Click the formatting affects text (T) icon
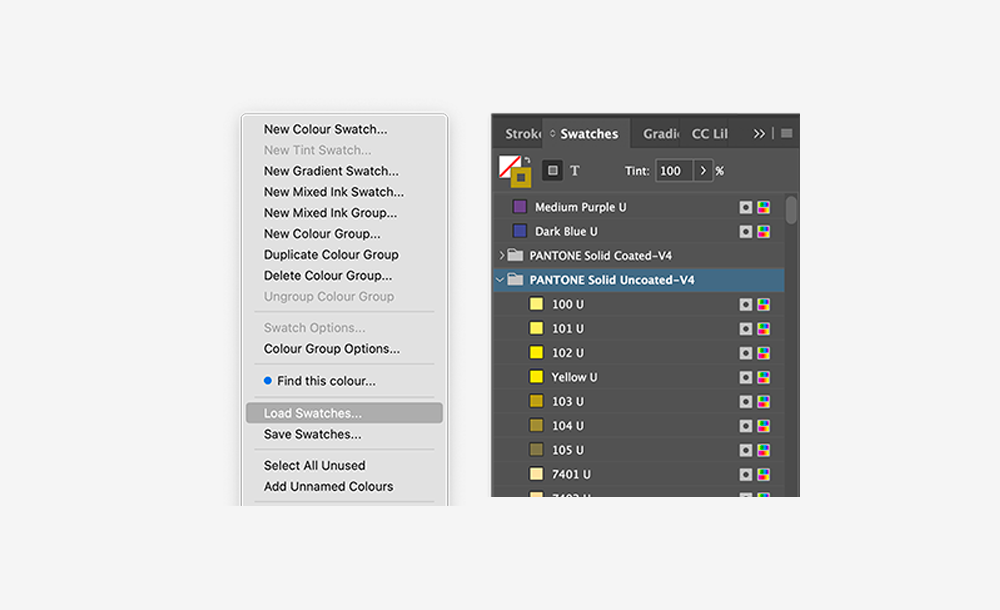The width and height of the screenshot is (1000, 610). pos(575,170)
